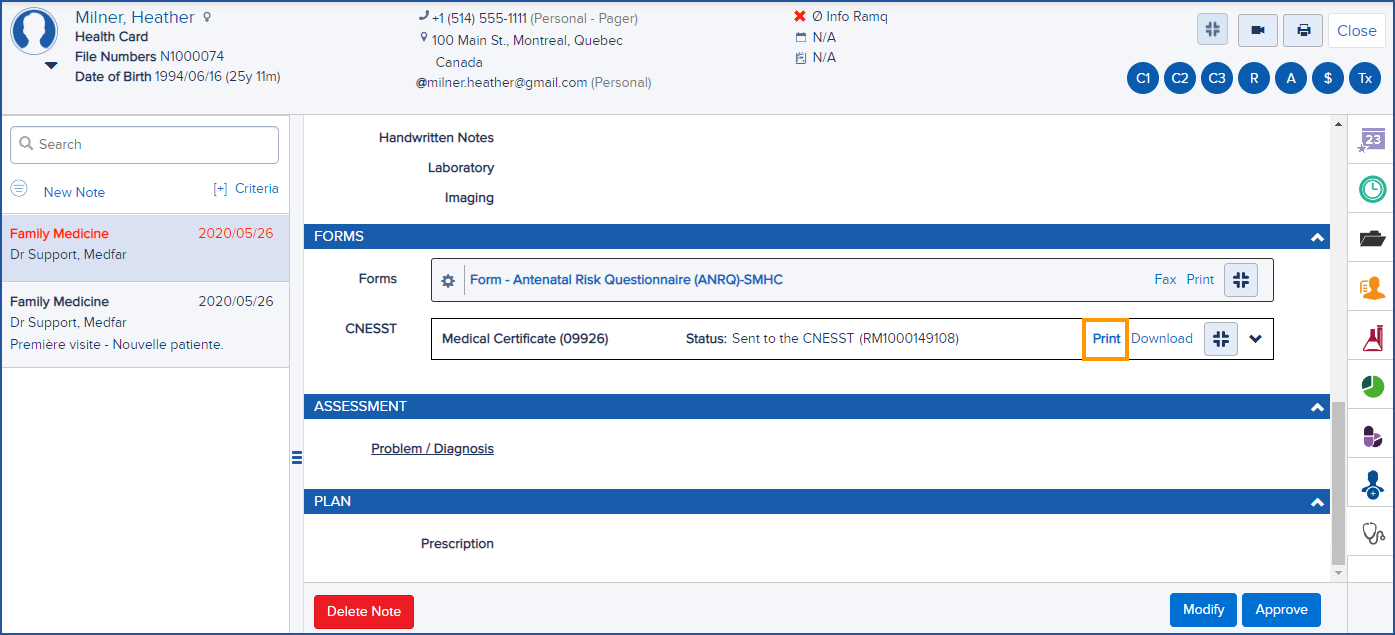Open the patient contact information icon

coord(1371,286)
